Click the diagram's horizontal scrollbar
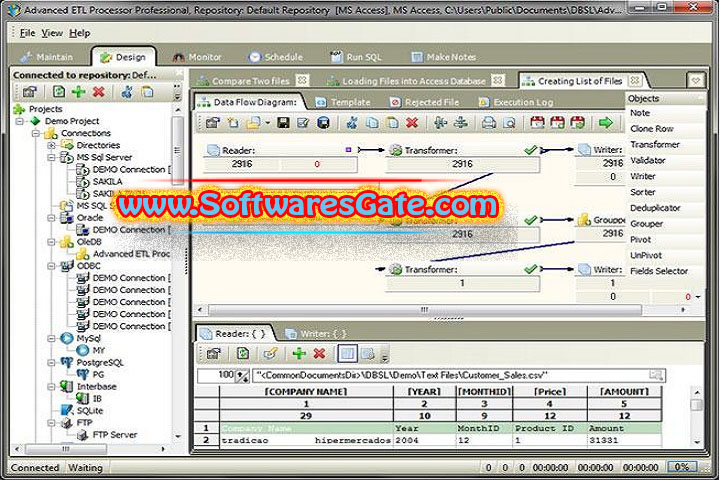Screen dimensions: 720x480 coord(425,310)
